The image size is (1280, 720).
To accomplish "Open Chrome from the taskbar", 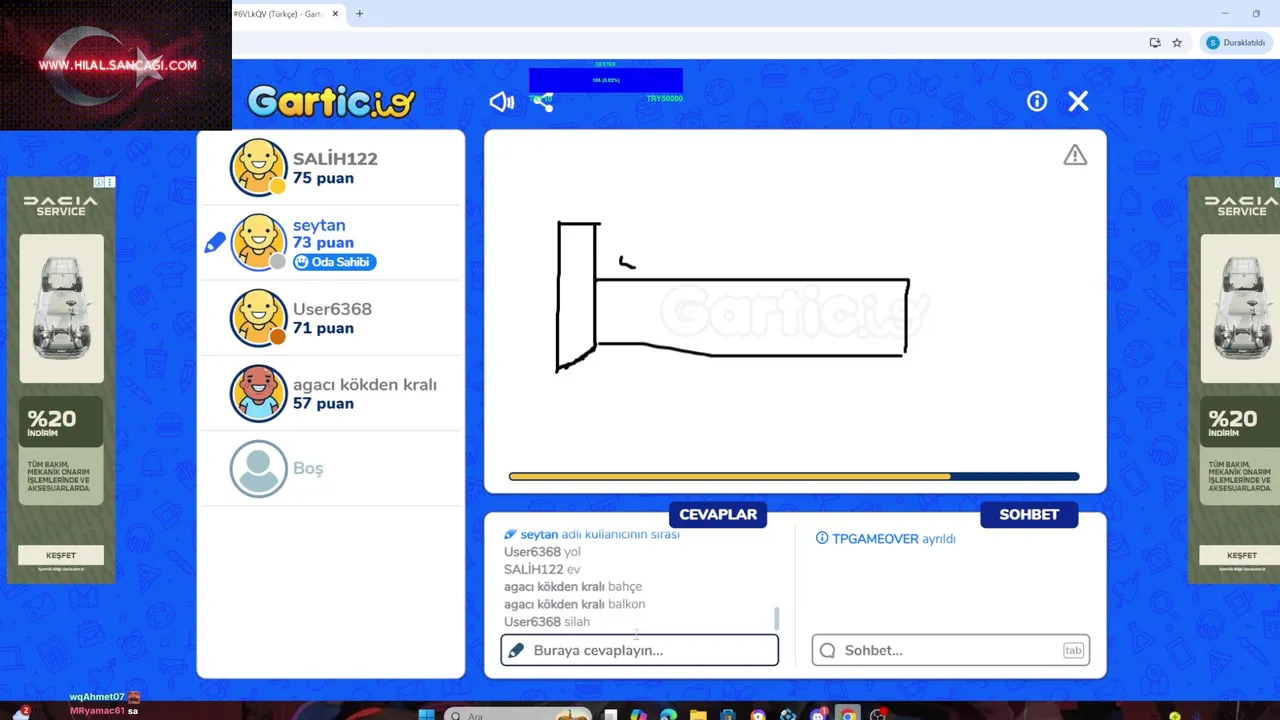I will [848, 715].
